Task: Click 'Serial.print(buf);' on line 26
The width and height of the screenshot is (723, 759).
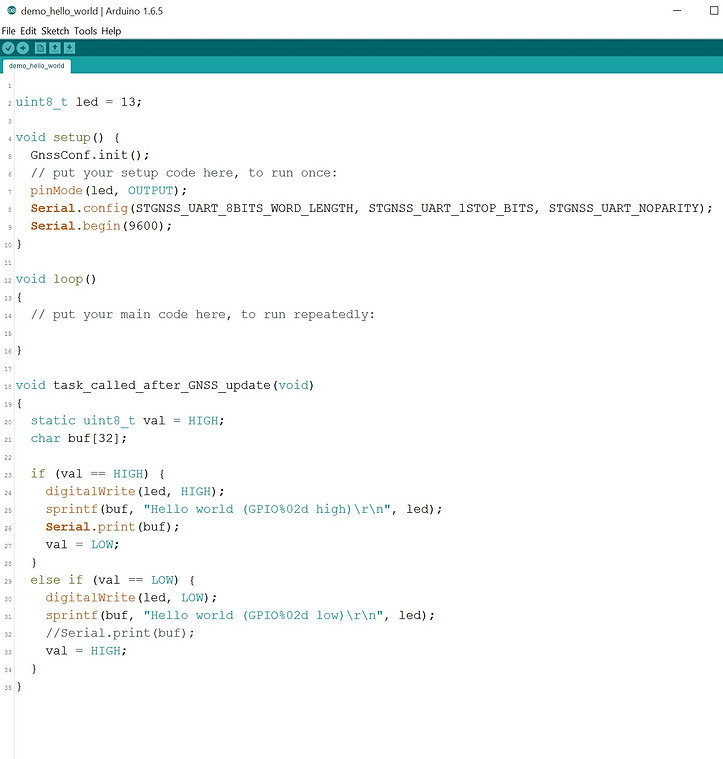Action: click(x=112, y=527)
